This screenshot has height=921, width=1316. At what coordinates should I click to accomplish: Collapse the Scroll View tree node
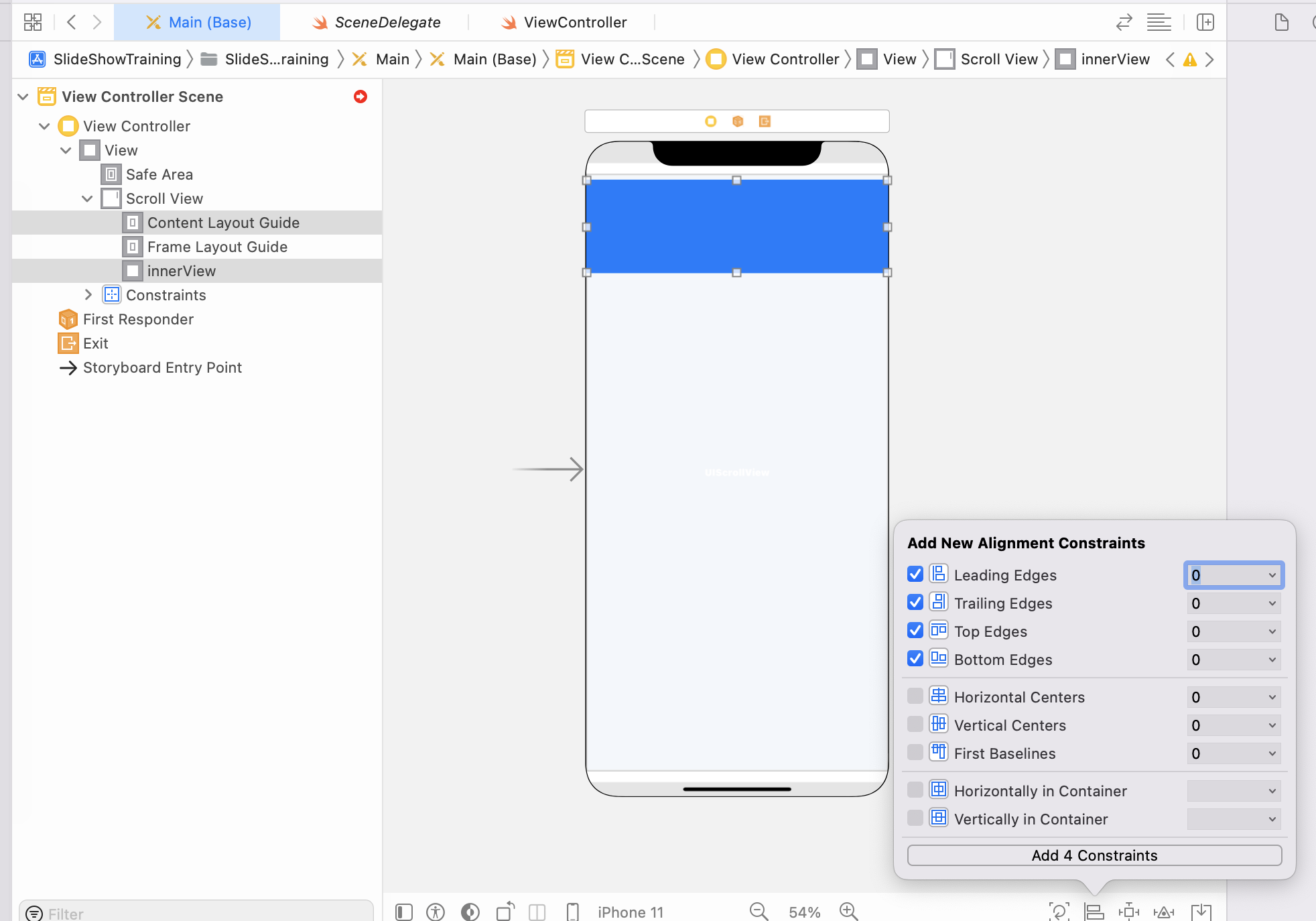coord(87,198)
